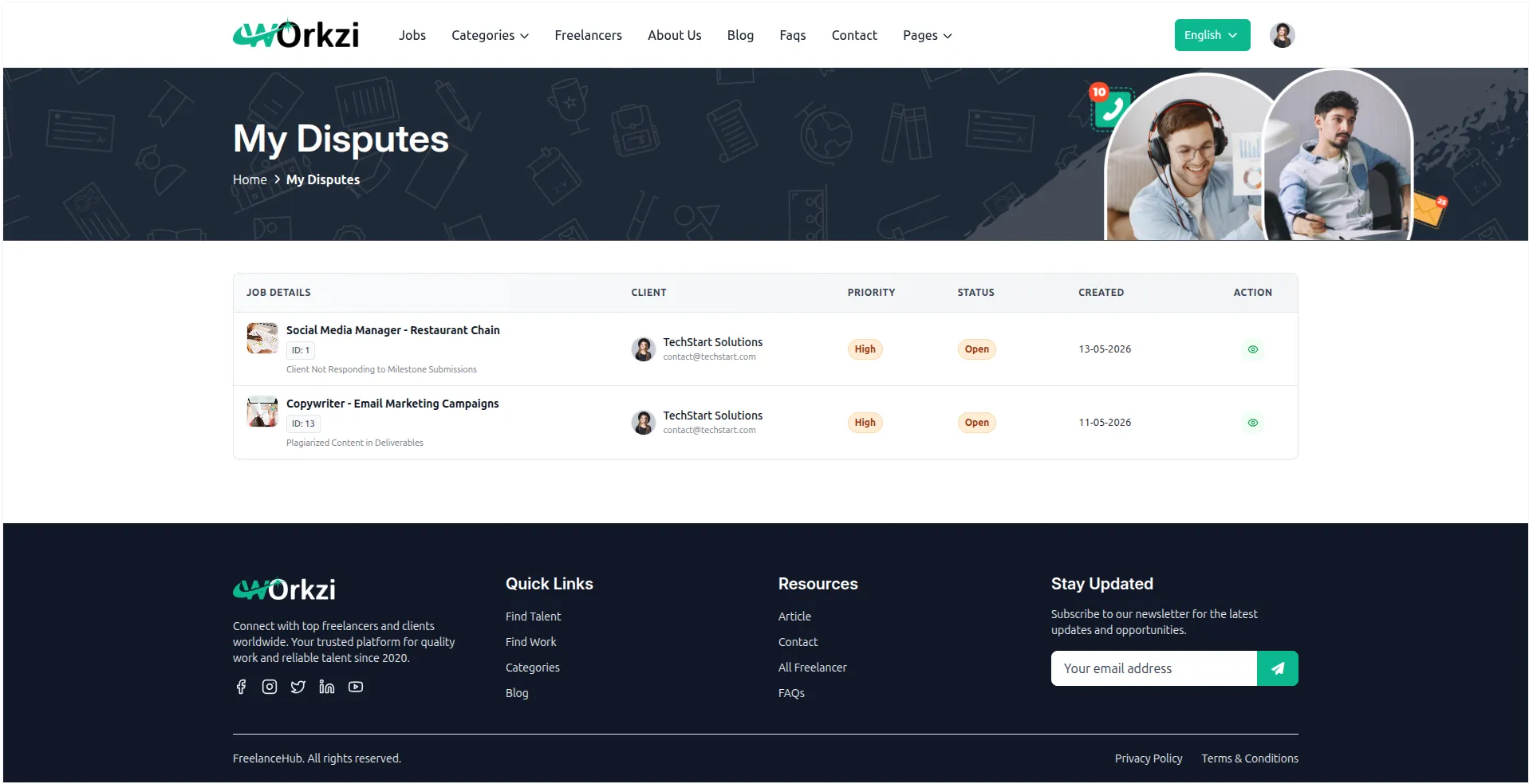Screen dimensions: 1529x784
Task: Open the English language dropdown
Action: [x=1212, y=35]
